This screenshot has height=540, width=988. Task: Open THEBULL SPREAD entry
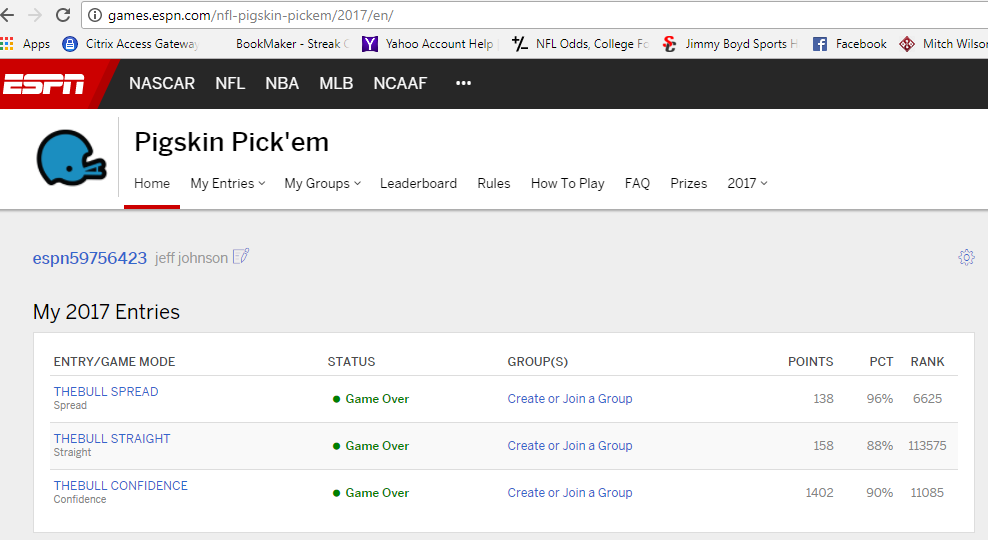[x=106, y=391]
